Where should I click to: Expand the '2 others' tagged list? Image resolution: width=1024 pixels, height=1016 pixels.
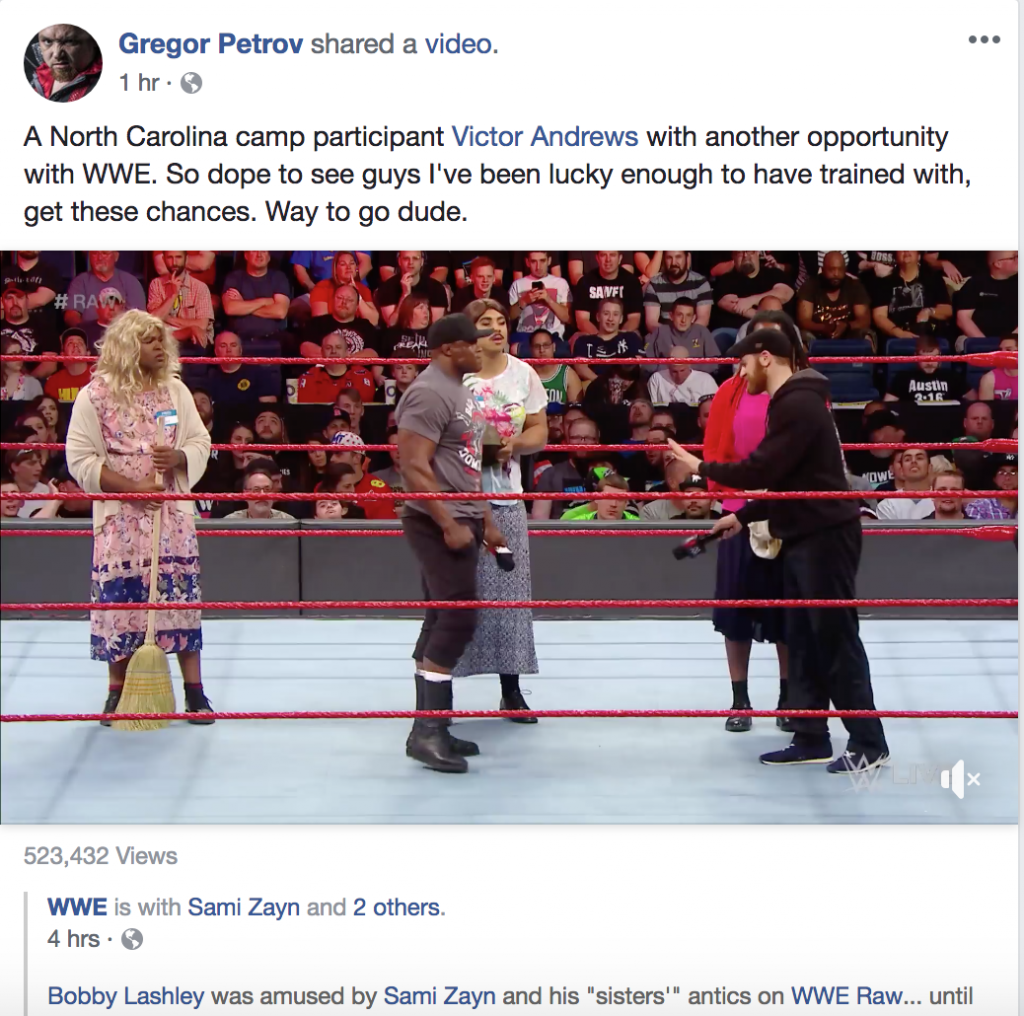click(x=399, y=907)
